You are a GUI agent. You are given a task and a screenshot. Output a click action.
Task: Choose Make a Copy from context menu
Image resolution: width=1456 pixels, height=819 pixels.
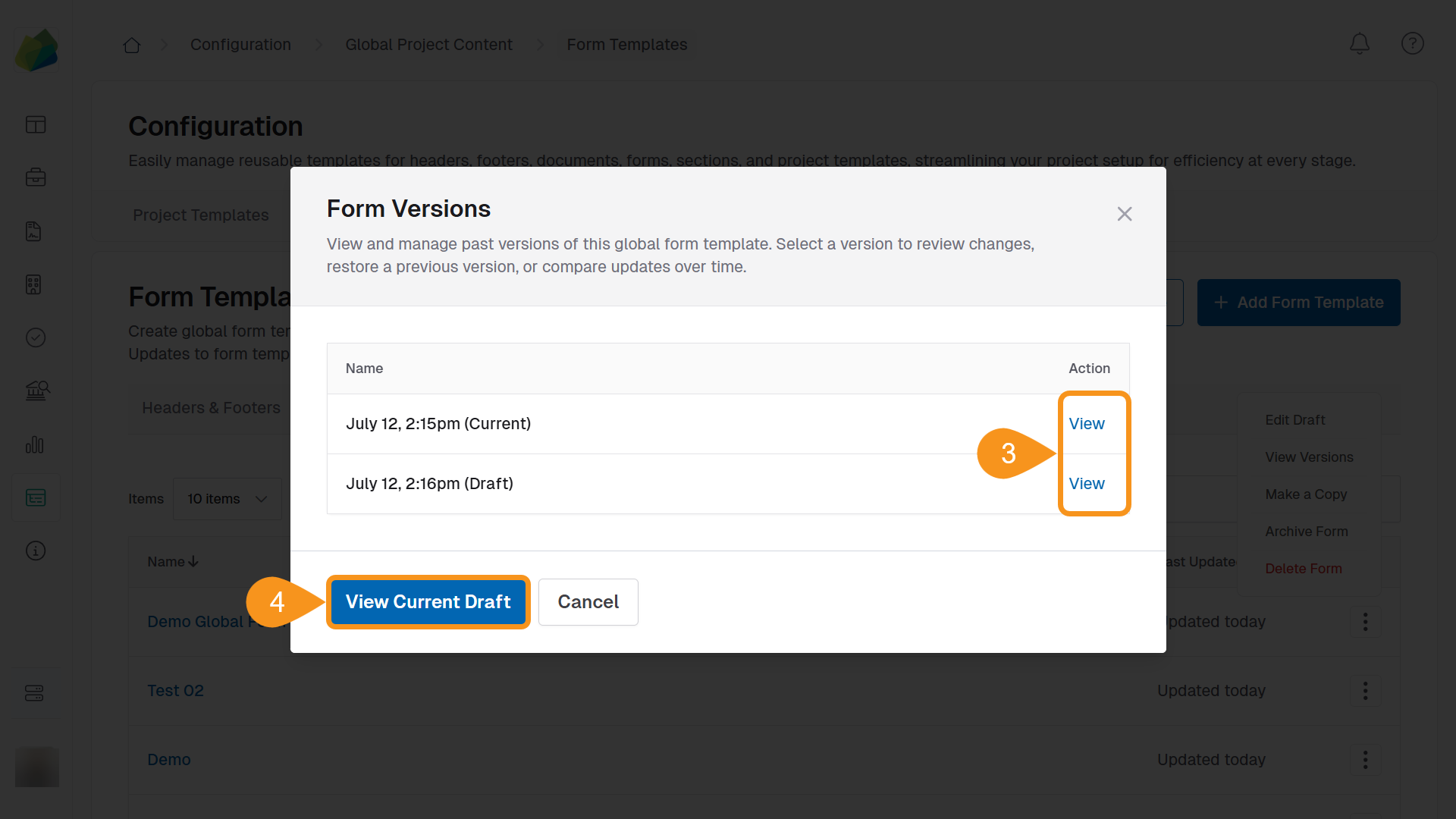[x=1306, y=494]
